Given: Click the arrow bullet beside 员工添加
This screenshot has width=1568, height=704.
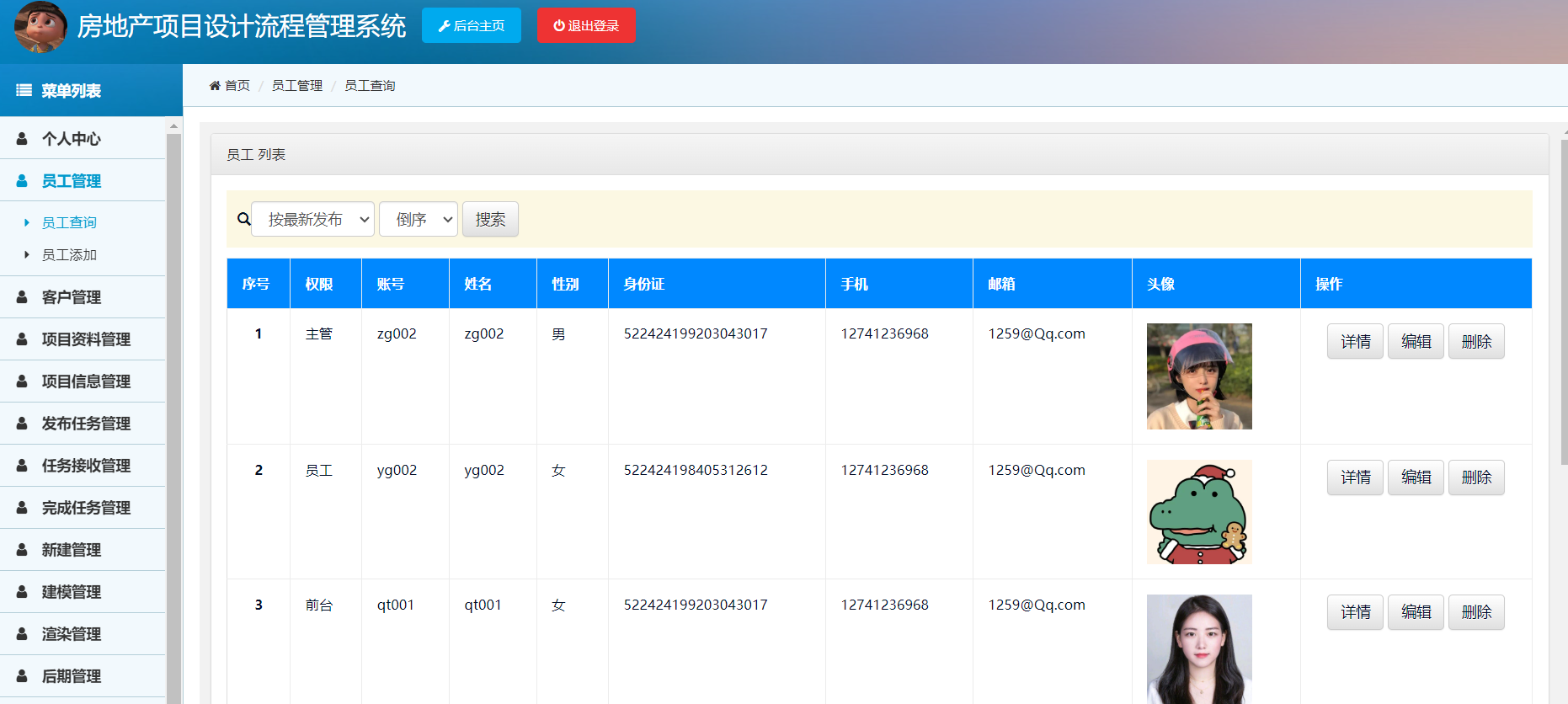Looking at the screenshot, I should [x=27, y=254].
